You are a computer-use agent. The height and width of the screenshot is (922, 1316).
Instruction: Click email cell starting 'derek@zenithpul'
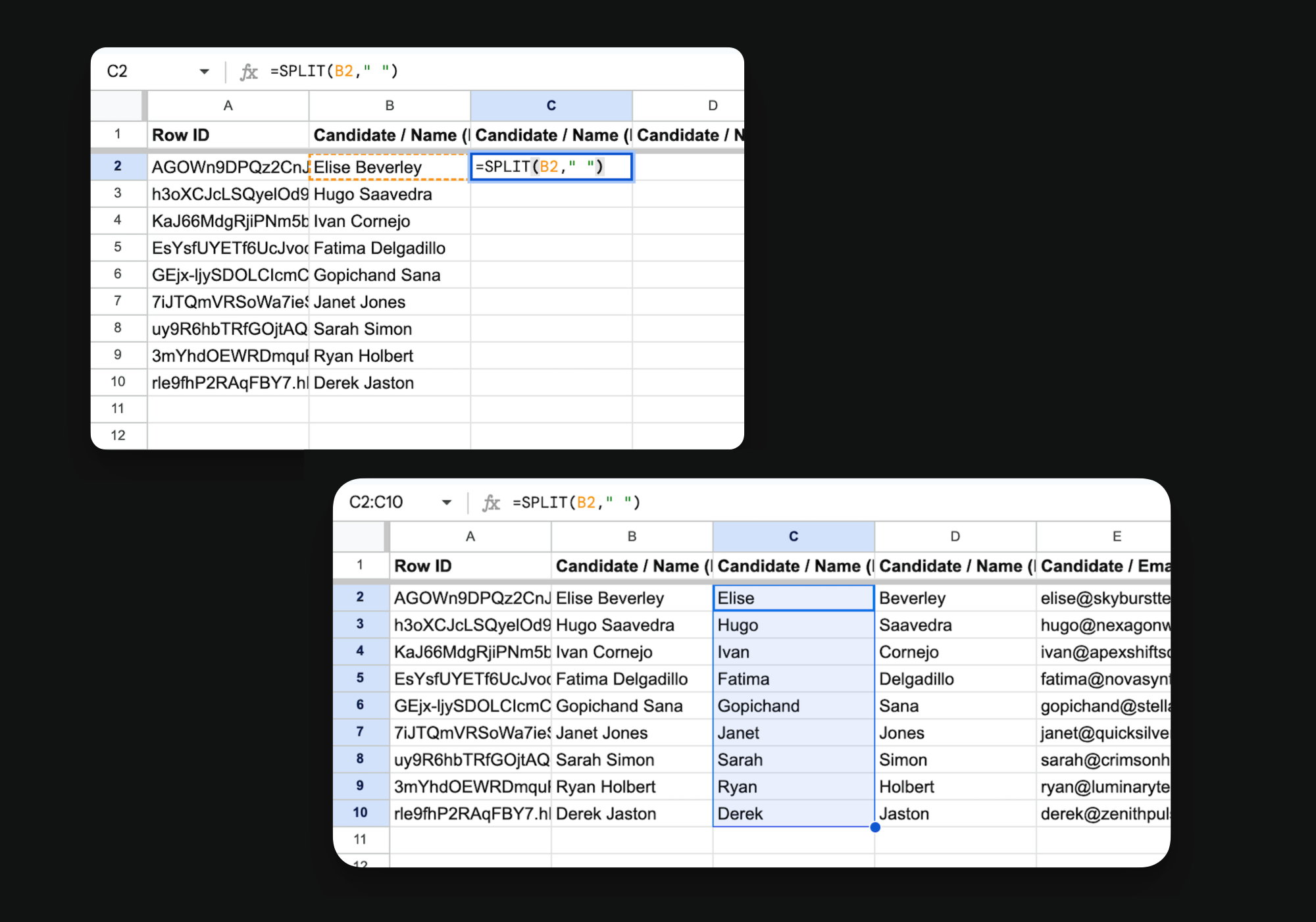pos(1103,814)
